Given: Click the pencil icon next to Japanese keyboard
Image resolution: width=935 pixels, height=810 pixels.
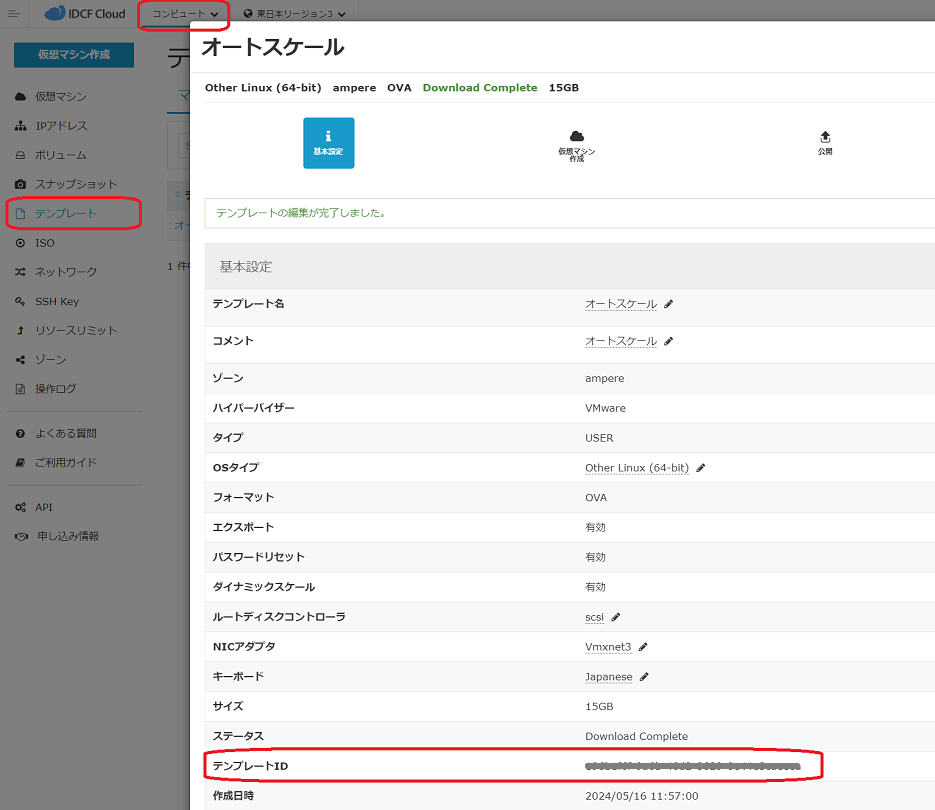Looking at the screenshot, I should 645,677.
